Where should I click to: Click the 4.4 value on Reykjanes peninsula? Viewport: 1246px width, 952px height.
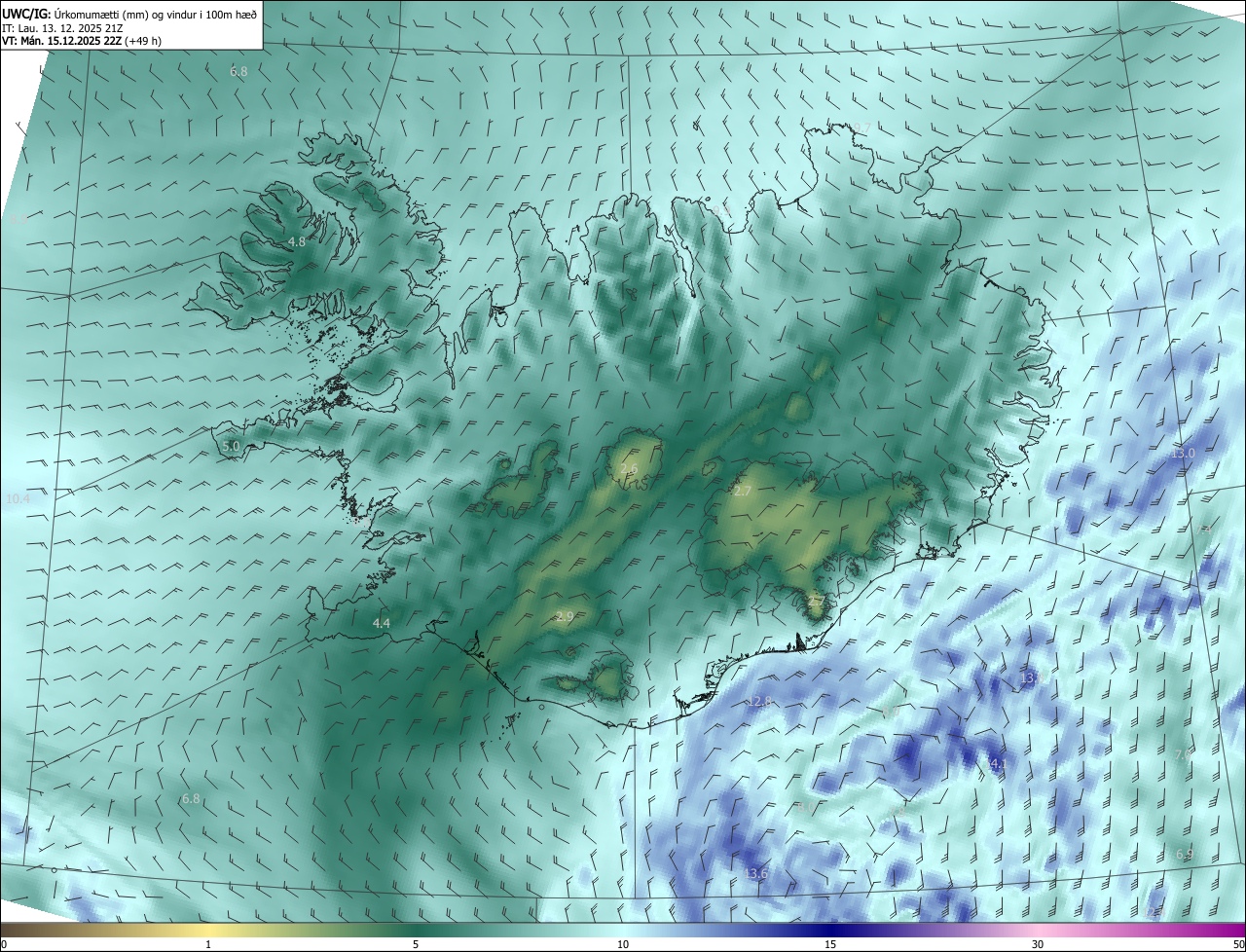pos(382,623)
